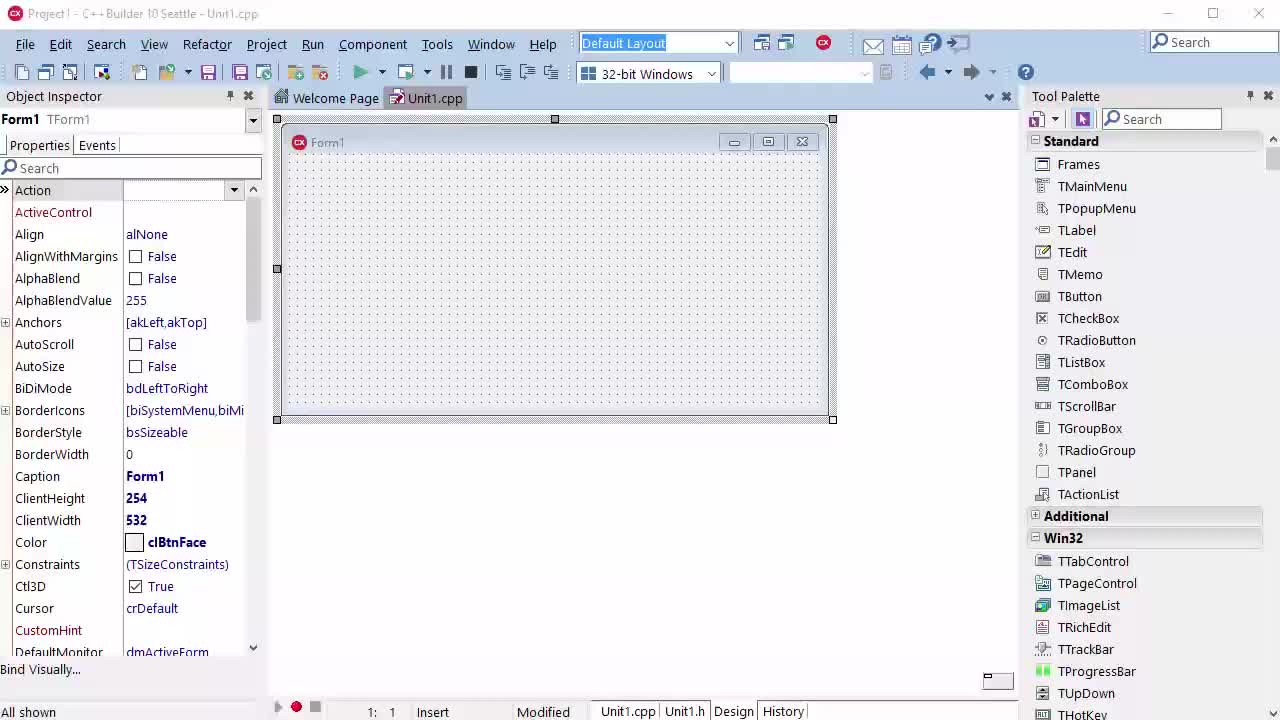
Task: Click the green Run play button
Action: click(x=360, y=72)
